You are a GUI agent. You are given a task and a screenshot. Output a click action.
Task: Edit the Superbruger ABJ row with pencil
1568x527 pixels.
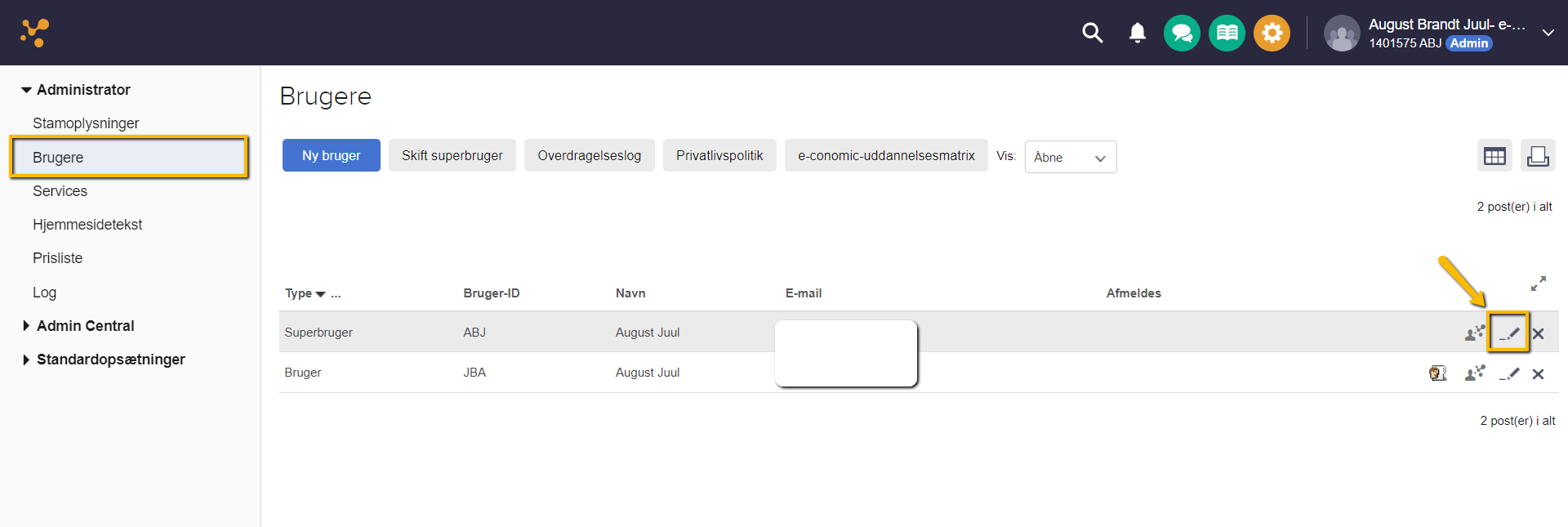pos(1508,333)
